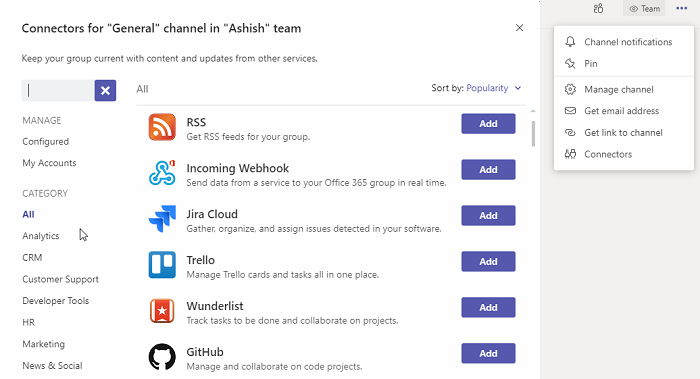Click the chain link icon in menu

coord(570,133)
